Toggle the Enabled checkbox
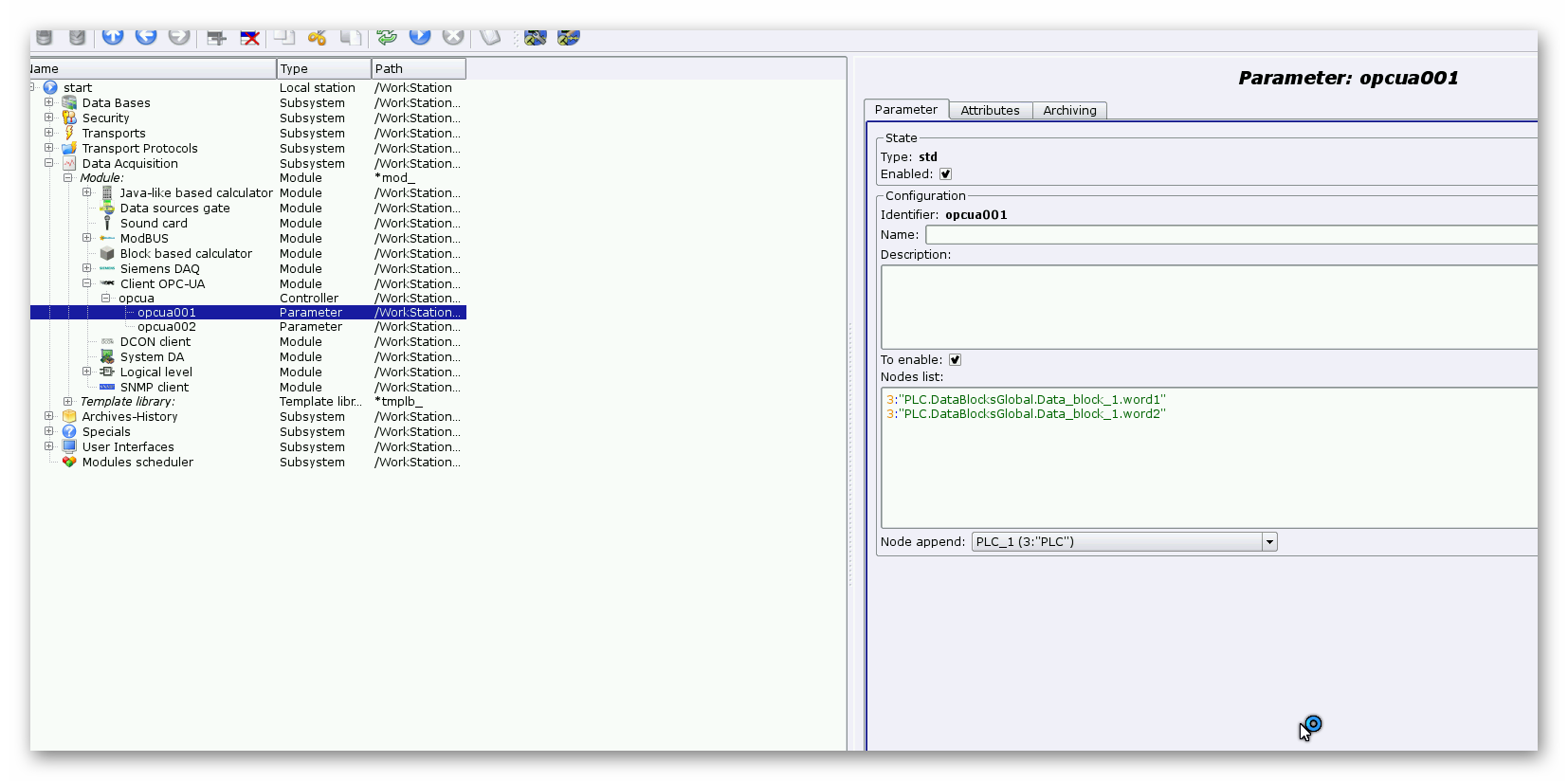1568x781 pixels. point(945,174)
